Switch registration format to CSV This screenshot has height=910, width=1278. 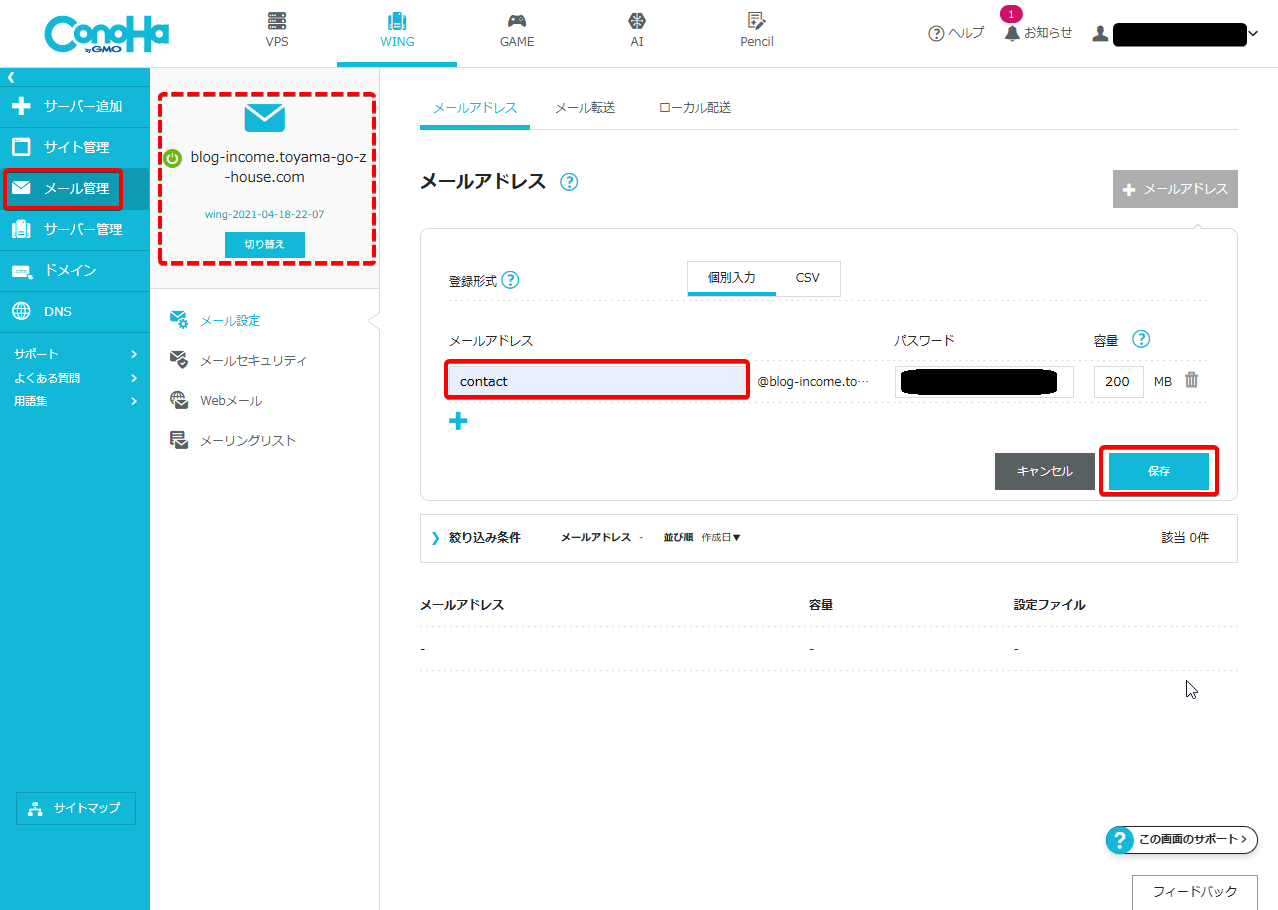point(807,278)
